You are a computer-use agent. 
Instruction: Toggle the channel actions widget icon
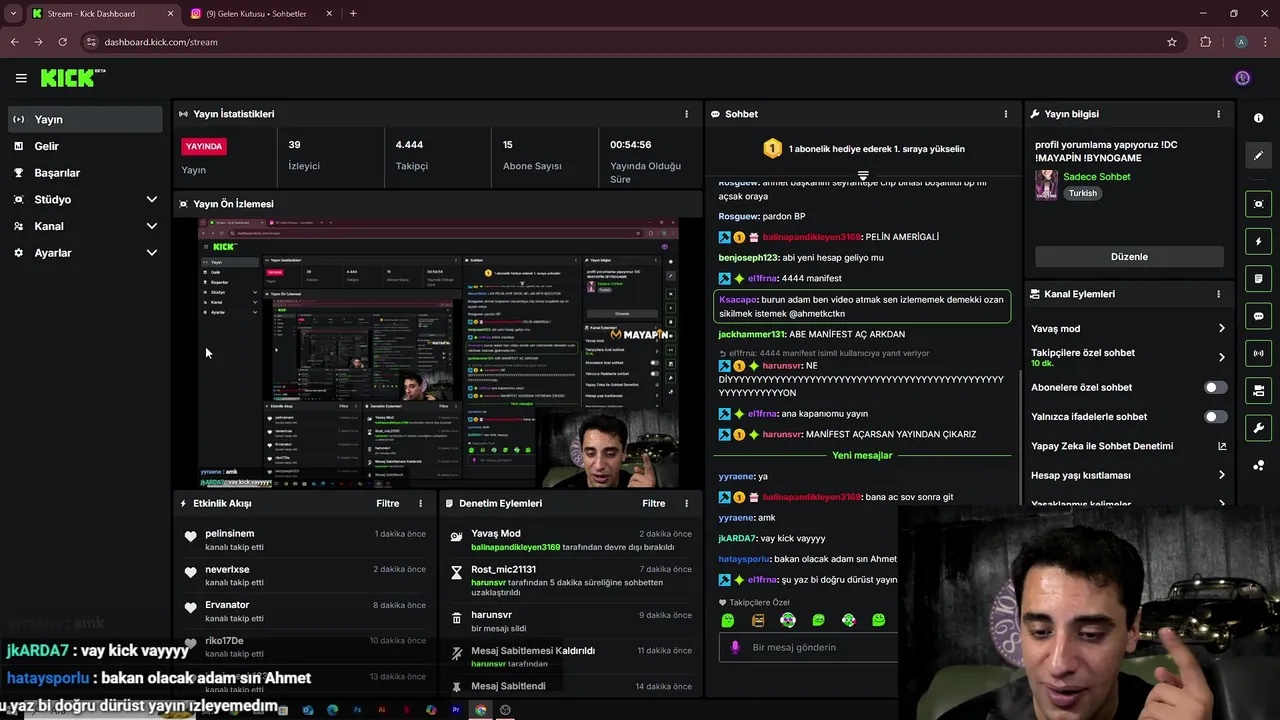1258,390
